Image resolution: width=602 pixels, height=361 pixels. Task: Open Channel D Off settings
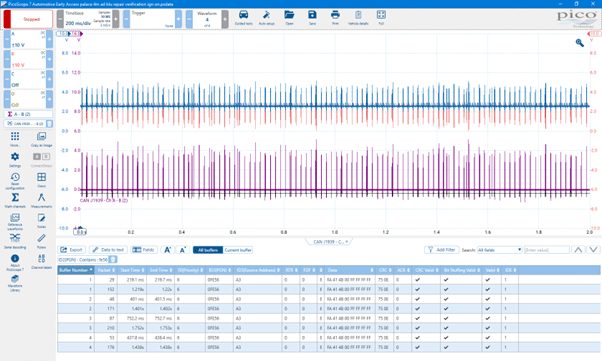pos(28,99)
